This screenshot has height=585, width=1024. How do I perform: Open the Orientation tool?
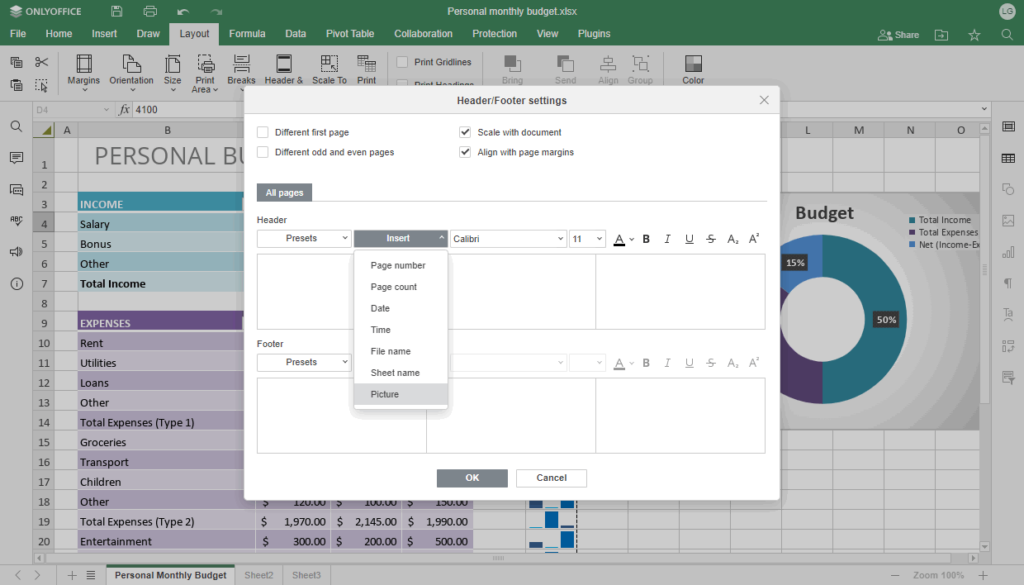(131, 71)
